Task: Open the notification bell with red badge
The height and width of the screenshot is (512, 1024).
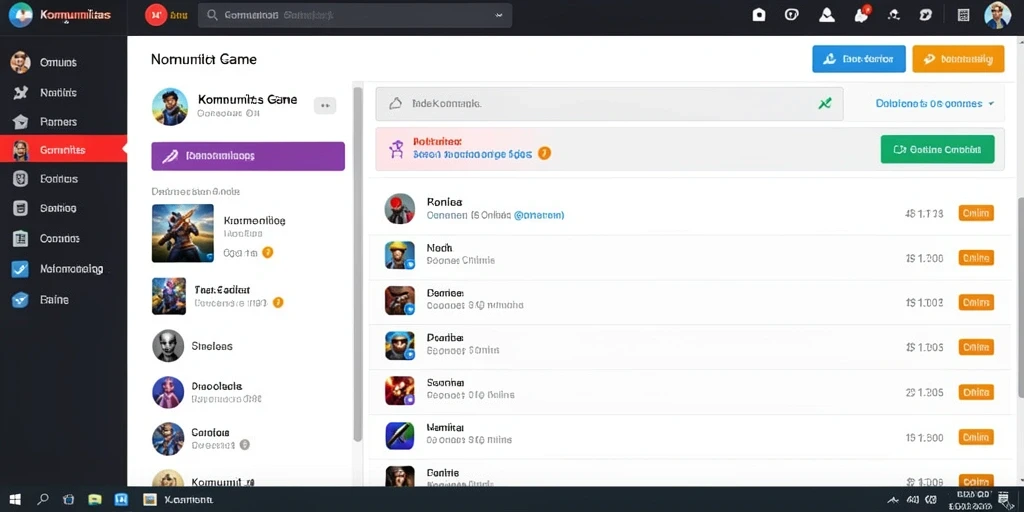Action: click(862, 14)
